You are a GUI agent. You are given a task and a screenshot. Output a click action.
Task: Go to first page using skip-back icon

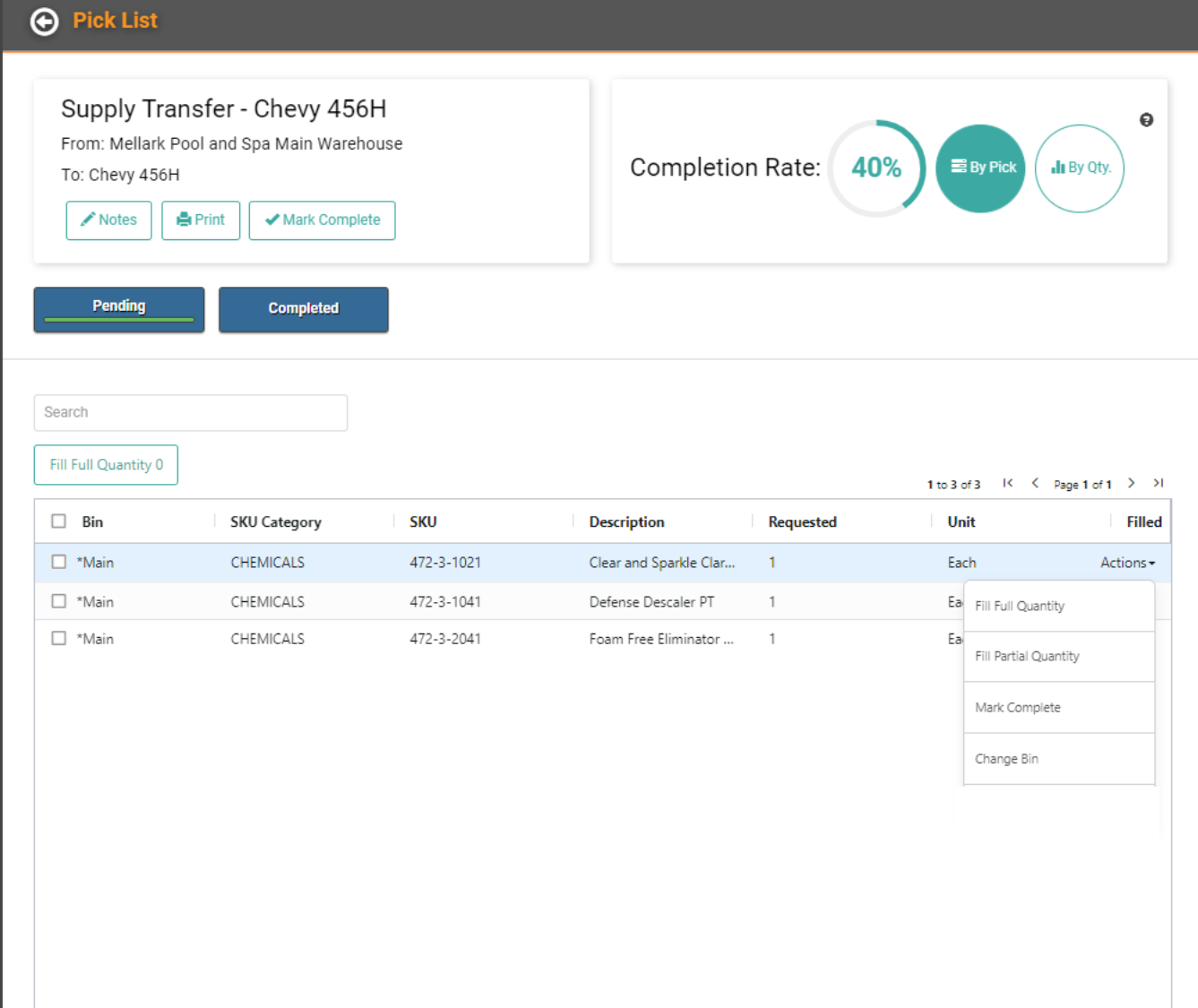click(x=1007, y=483)
